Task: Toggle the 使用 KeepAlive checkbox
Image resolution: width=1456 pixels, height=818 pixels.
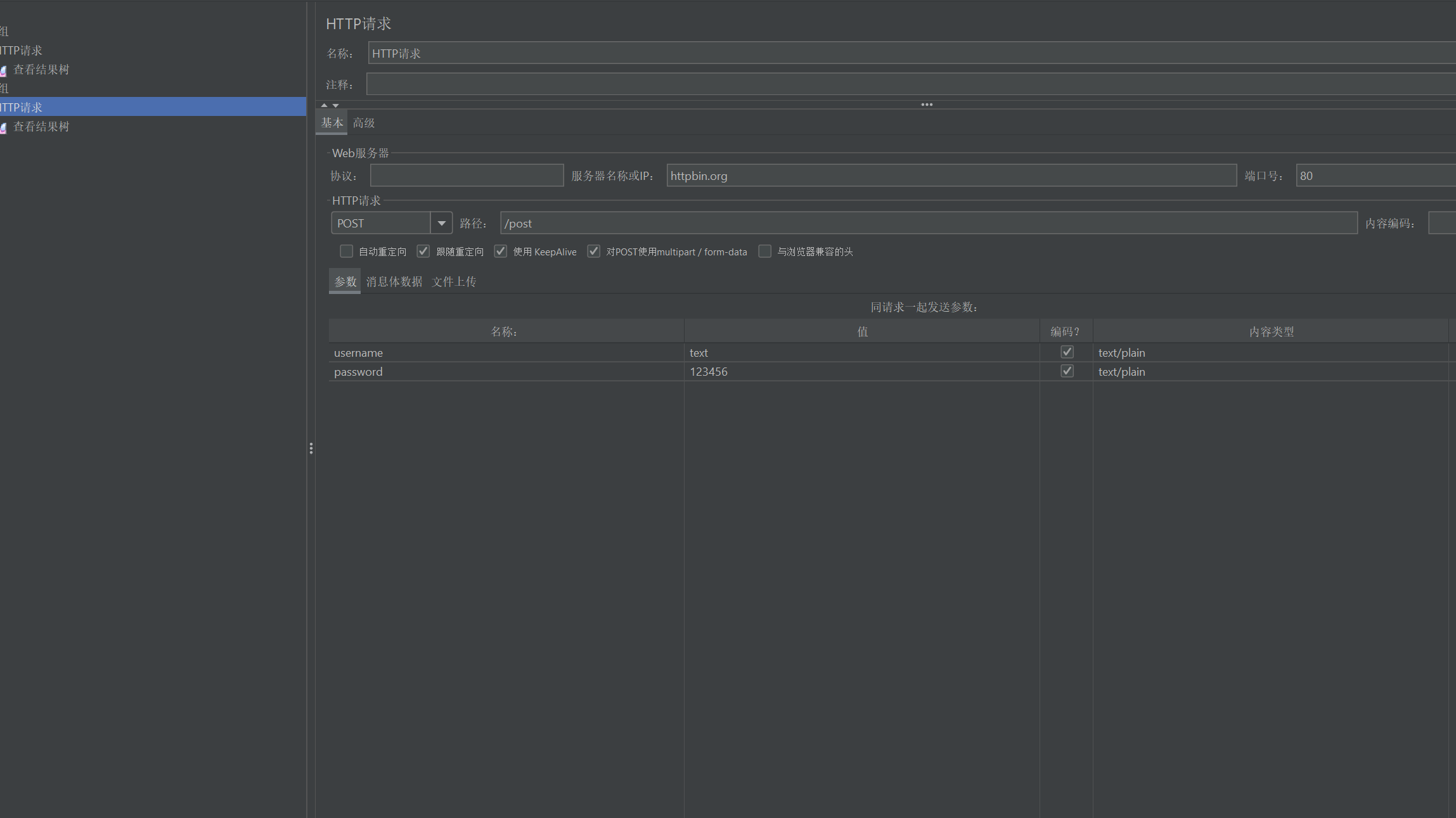Action: (x=501, y=252)
